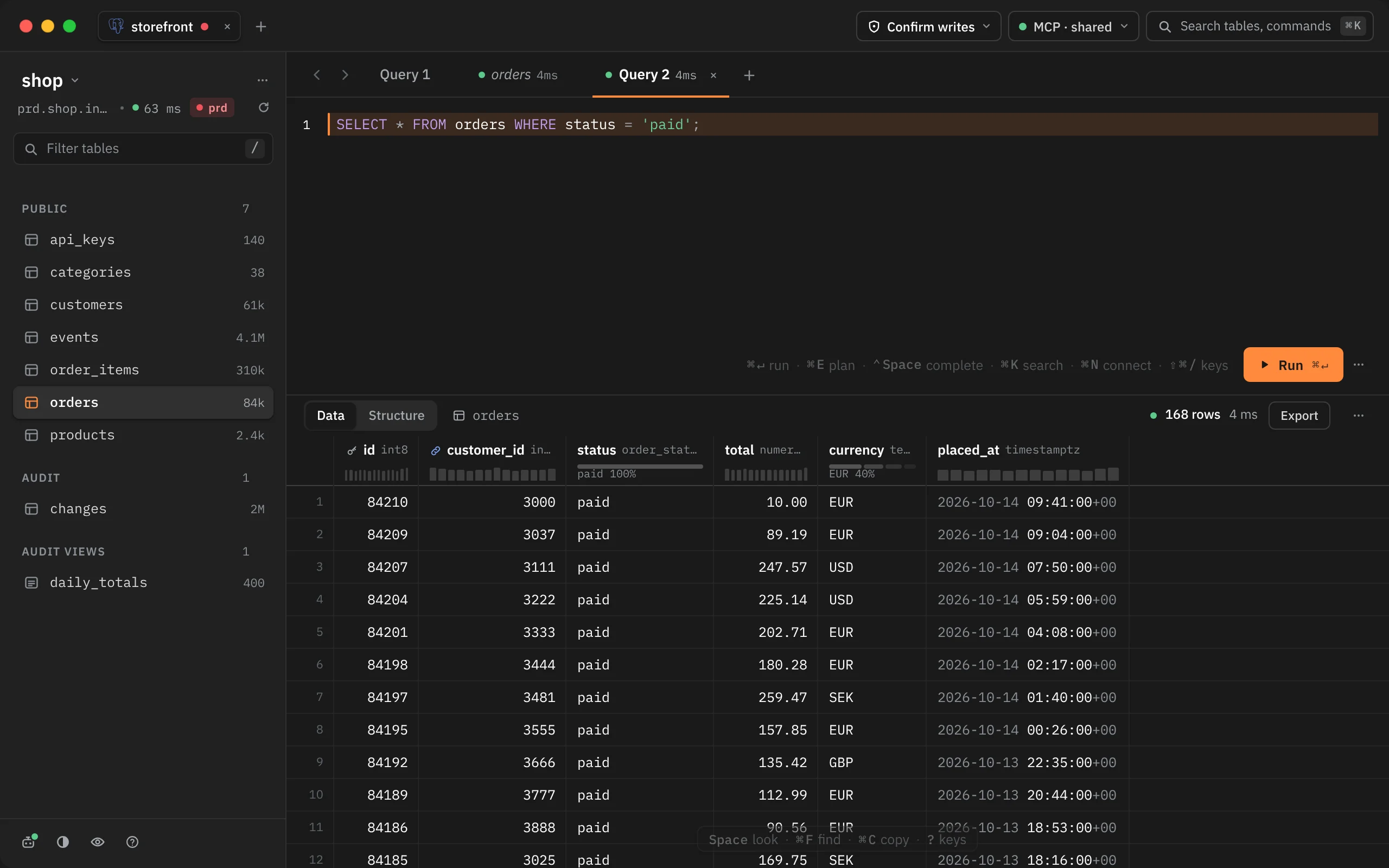Open the shop sidebar more options menu

[262, 80]
